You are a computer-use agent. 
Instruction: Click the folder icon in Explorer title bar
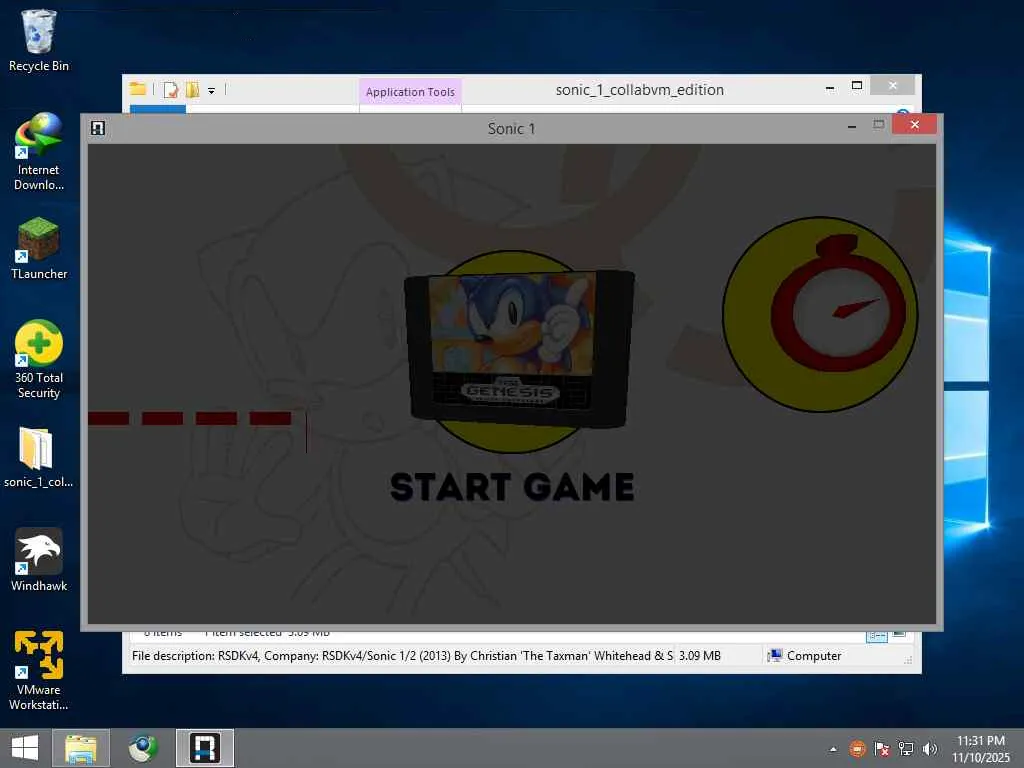138,89
